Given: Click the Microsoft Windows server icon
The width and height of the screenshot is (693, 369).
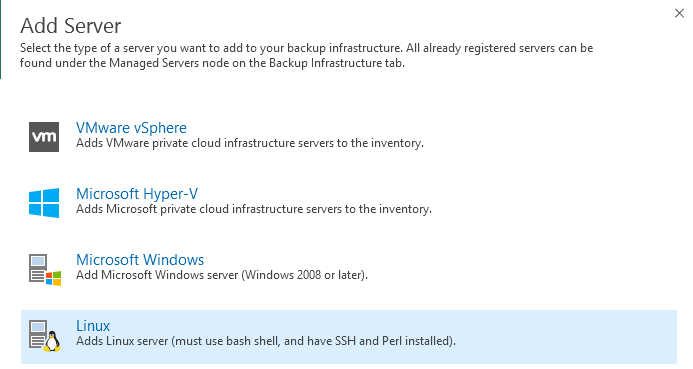Looking at the screenshot, I should (45, 270).
